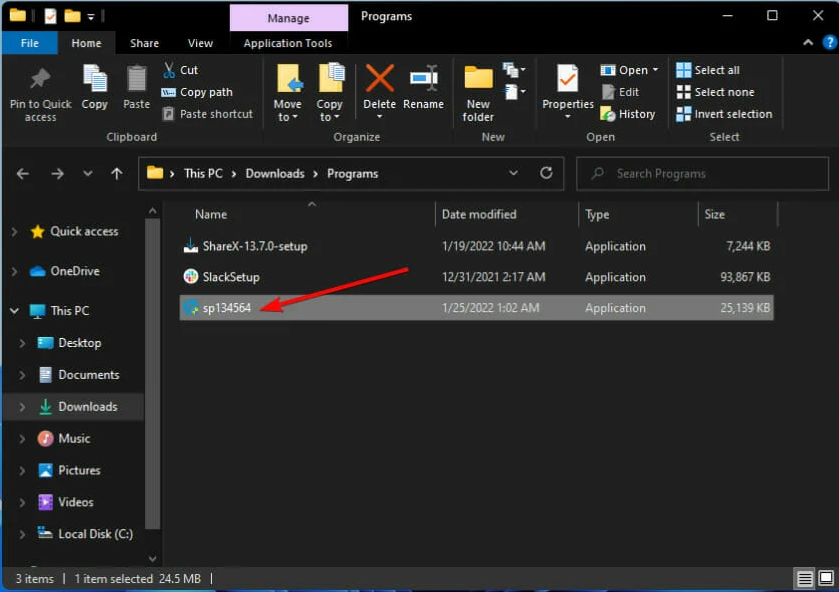Click the Open button in ribbon
The height and width of the screenshot is (592, 839).
coord(629,70)
